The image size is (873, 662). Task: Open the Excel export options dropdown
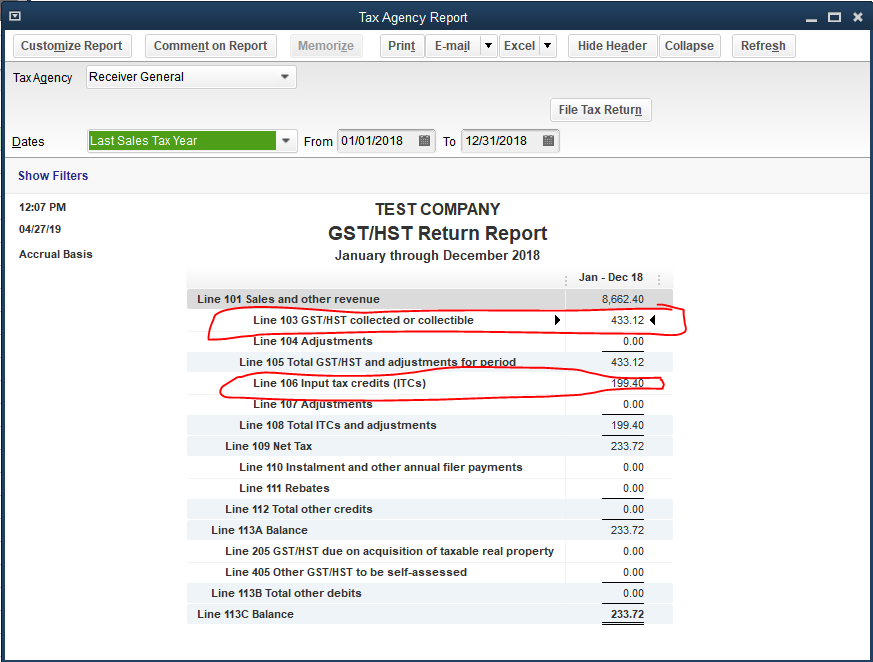click(x=546, y=45)
